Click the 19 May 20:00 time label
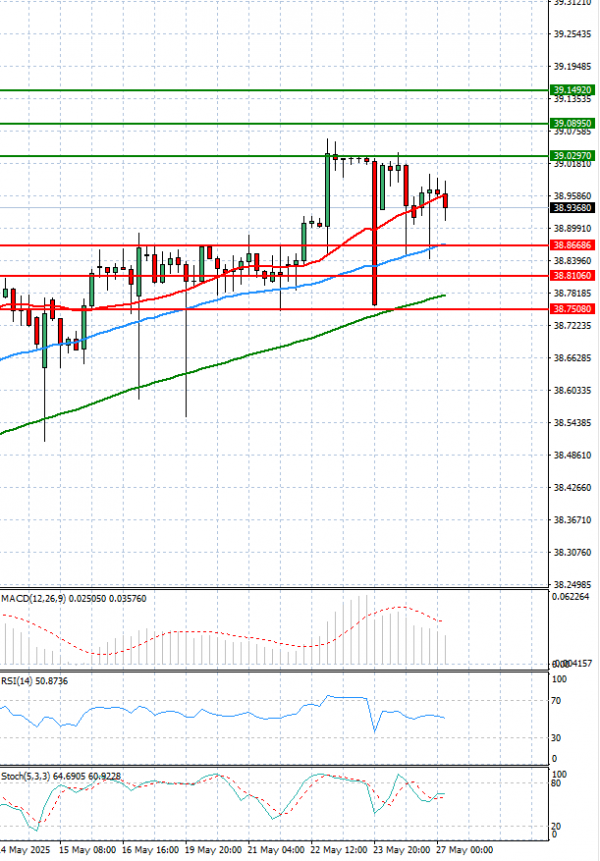Viewport: 600px width, 861px height. point(213,850)
